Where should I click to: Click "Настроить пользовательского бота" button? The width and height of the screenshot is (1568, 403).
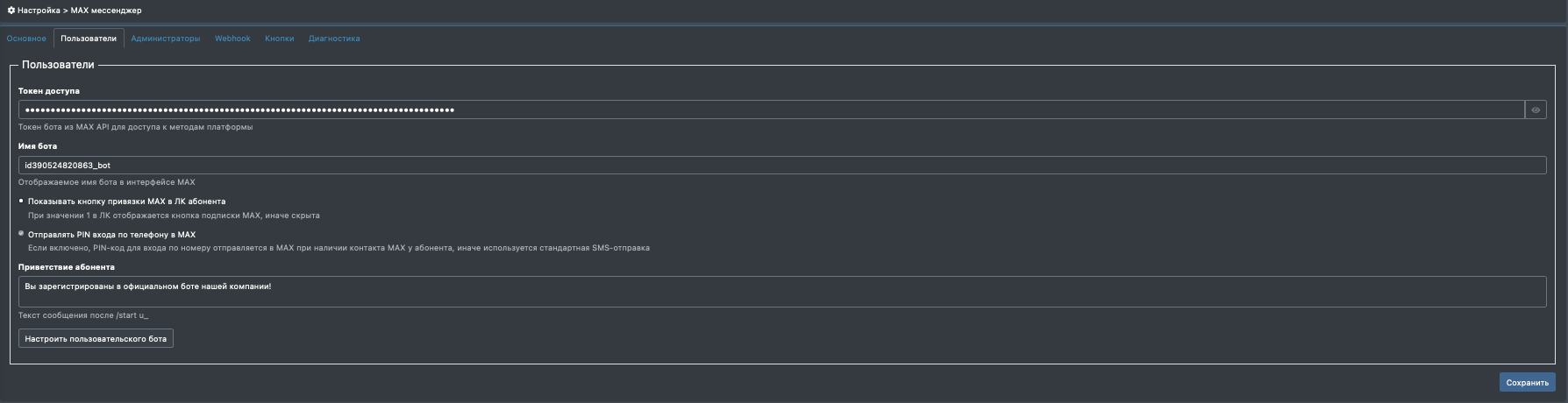pos(96,339)
